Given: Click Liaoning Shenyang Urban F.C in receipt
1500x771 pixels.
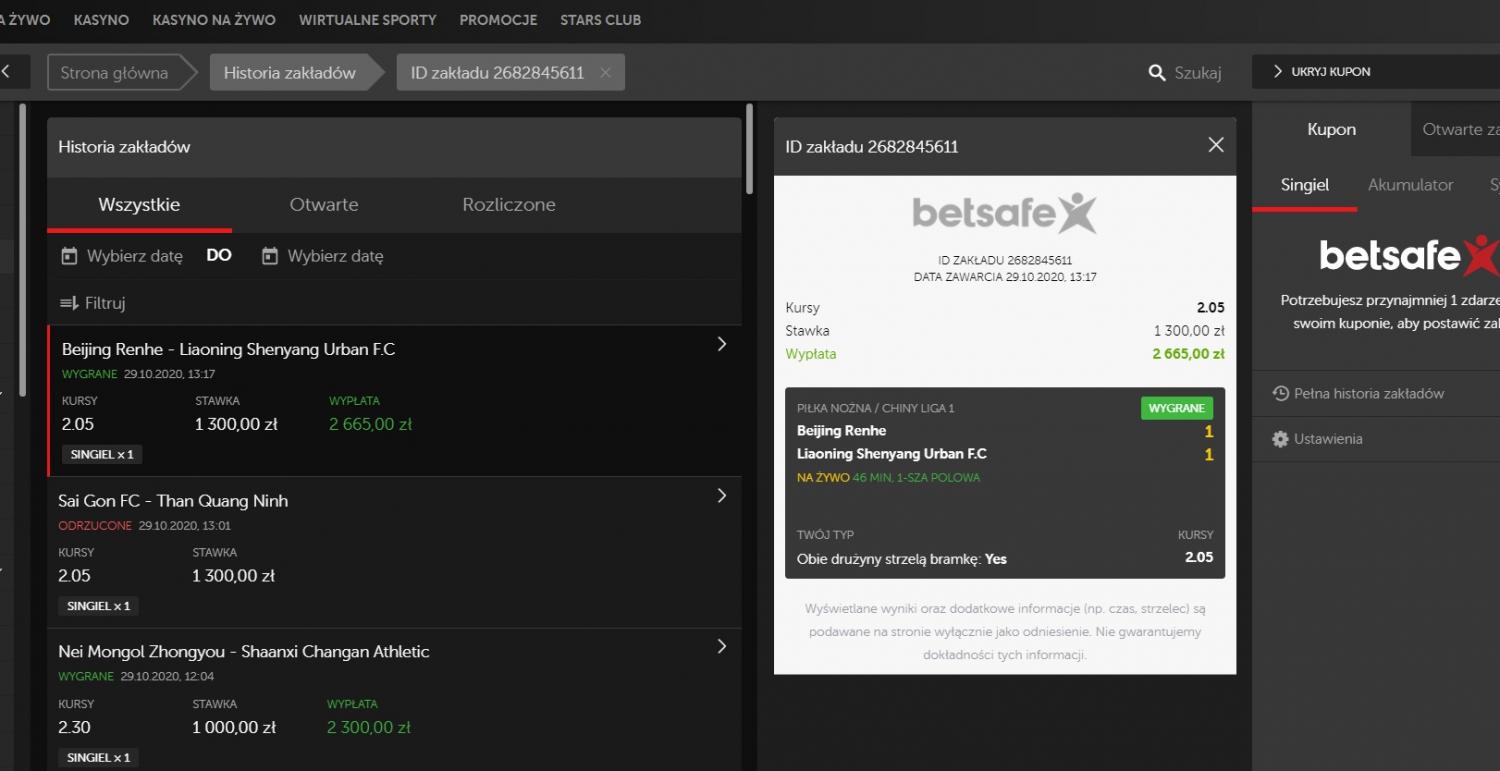Looking at the screenshot, I should 892,454.
